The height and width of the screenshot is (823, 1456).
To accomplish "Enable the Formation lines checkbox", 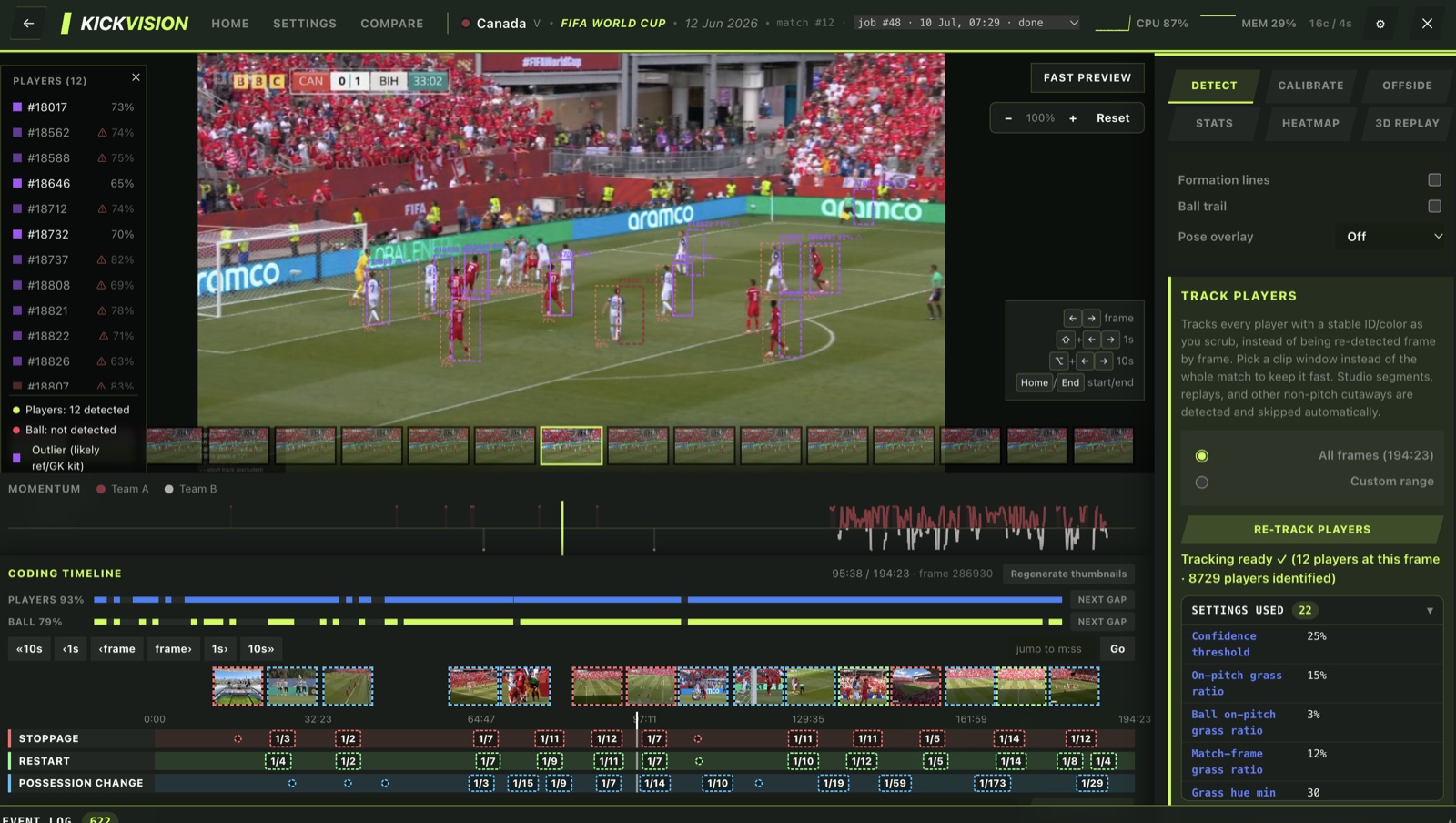I will click(x=1434, y=180).
